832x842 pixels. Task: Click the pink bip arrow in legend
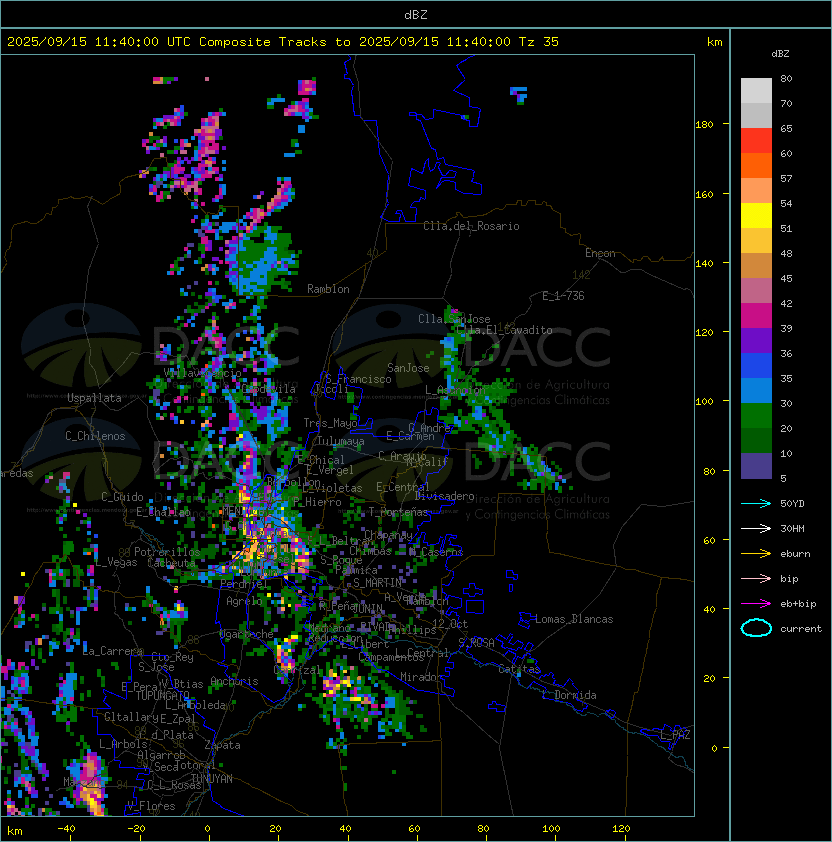pyautogui.click(x=756, y=578)
